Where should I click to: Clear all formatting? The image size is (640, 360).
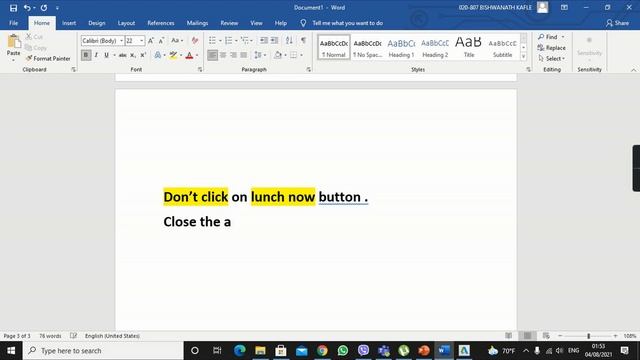click(x=195, y=40)
